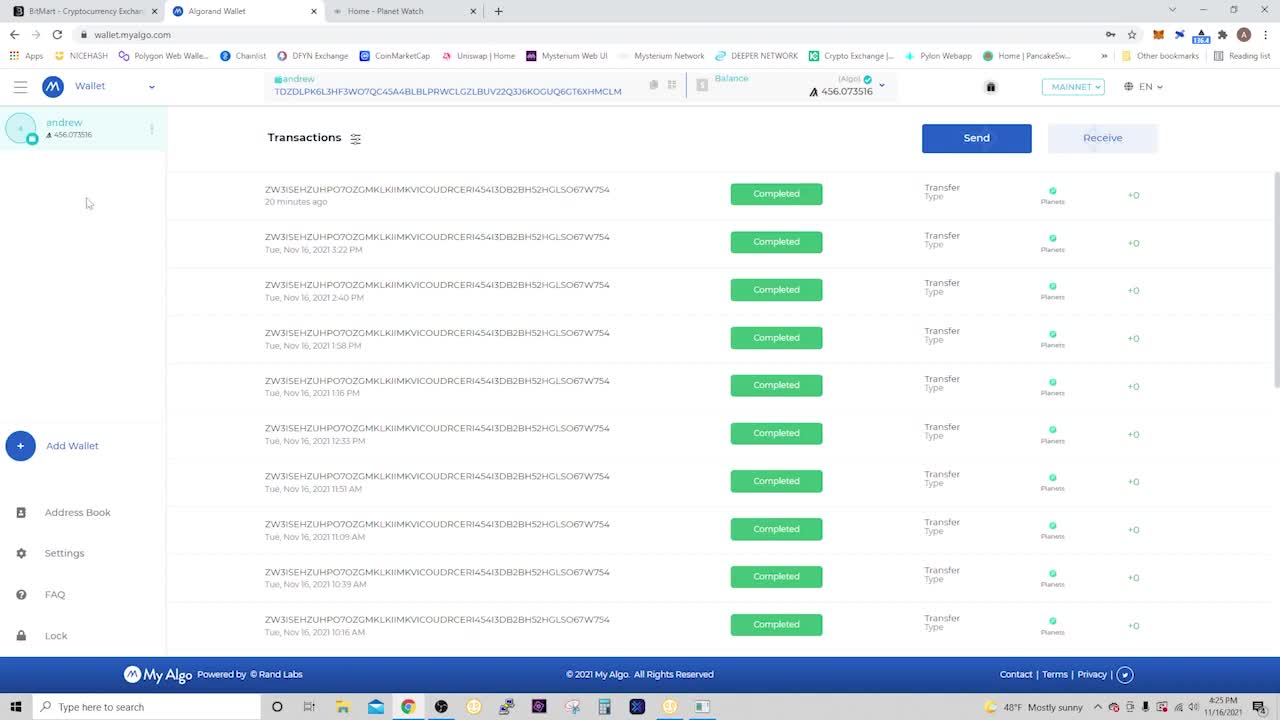Image resolution: width=1280 pixels, height=720 pixels.
Task: Open the andrew wallet options dots
Action: (152, 128)
